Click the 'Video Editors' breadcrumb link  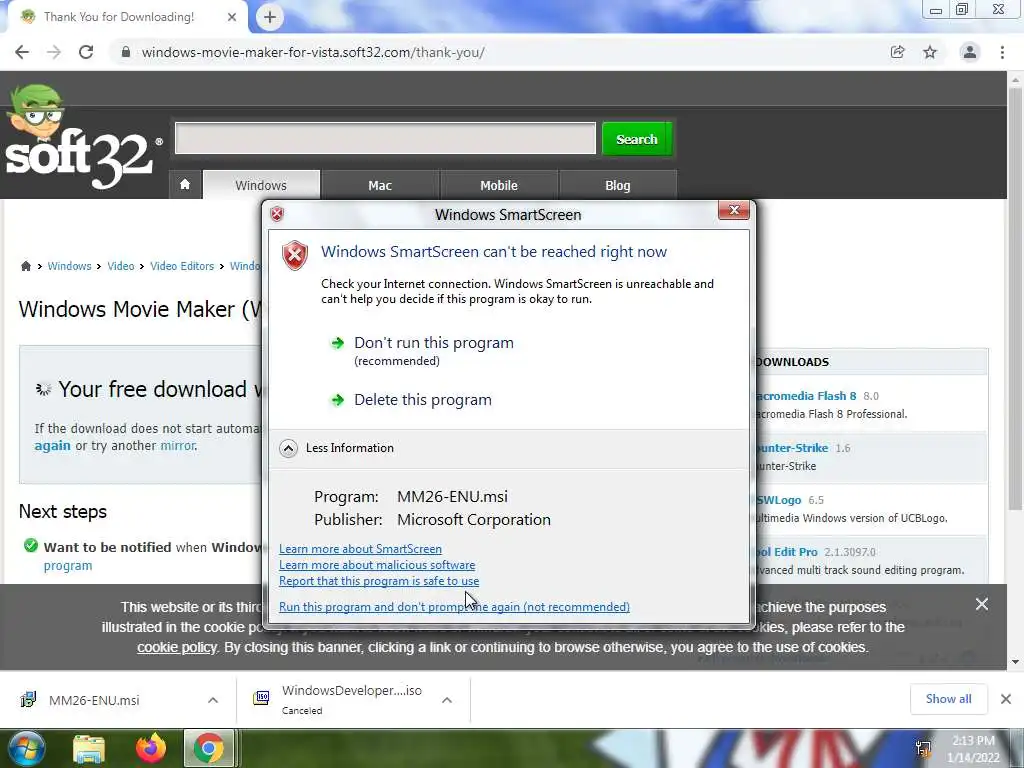click(x=182, y=266)
